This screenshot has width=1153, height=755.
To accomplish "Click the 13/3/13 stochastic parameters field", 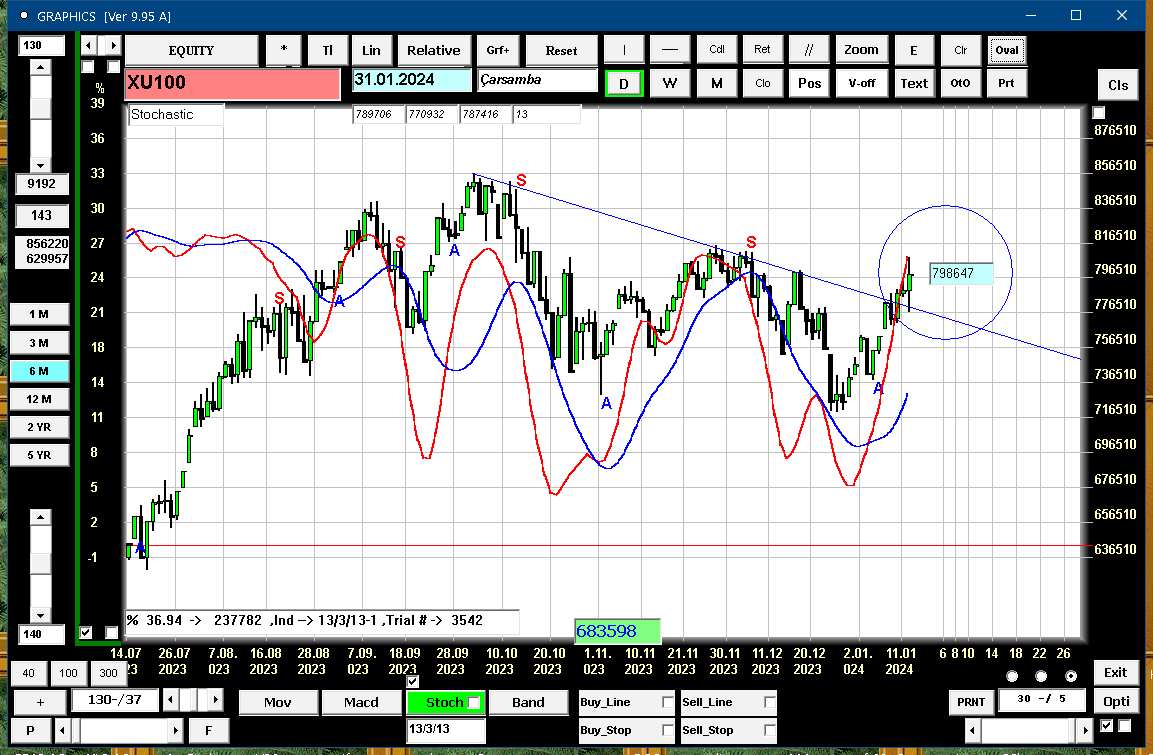I will (446, 729).
